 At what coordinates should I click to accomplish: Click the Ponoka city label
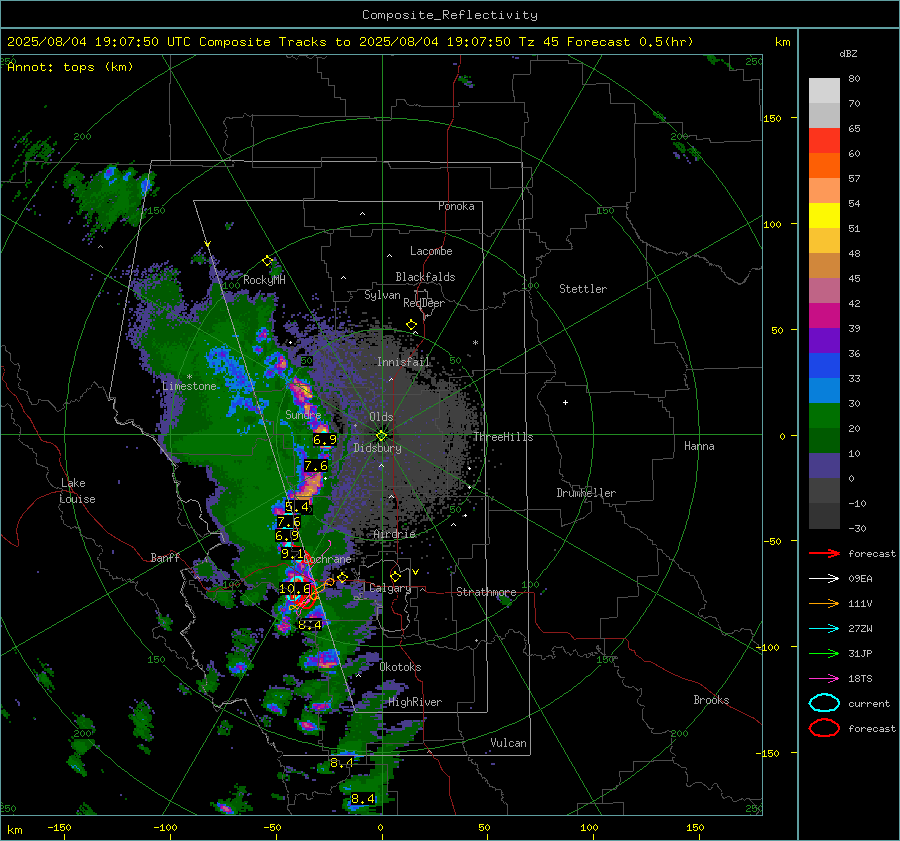(456, 206)
